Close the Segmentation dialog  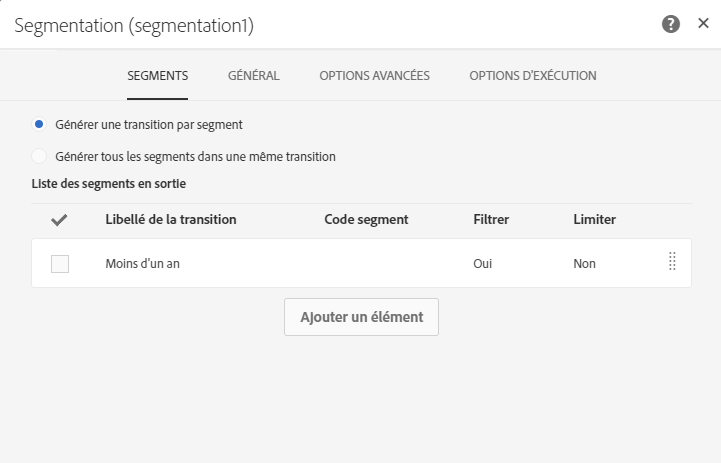coord(703,24)
